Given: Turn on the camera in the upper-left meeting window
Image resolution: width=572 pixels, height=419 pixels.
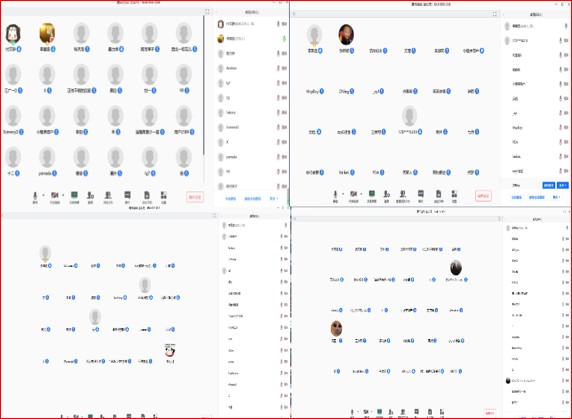Looking at the screenshot, I should click(54, 197).
